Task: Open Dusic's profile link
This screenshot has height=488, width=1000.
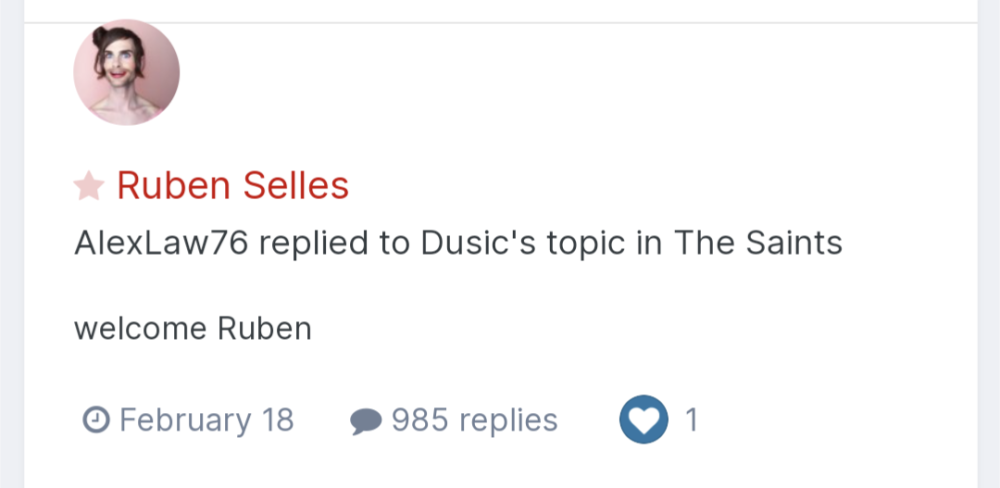Action: 461,243
